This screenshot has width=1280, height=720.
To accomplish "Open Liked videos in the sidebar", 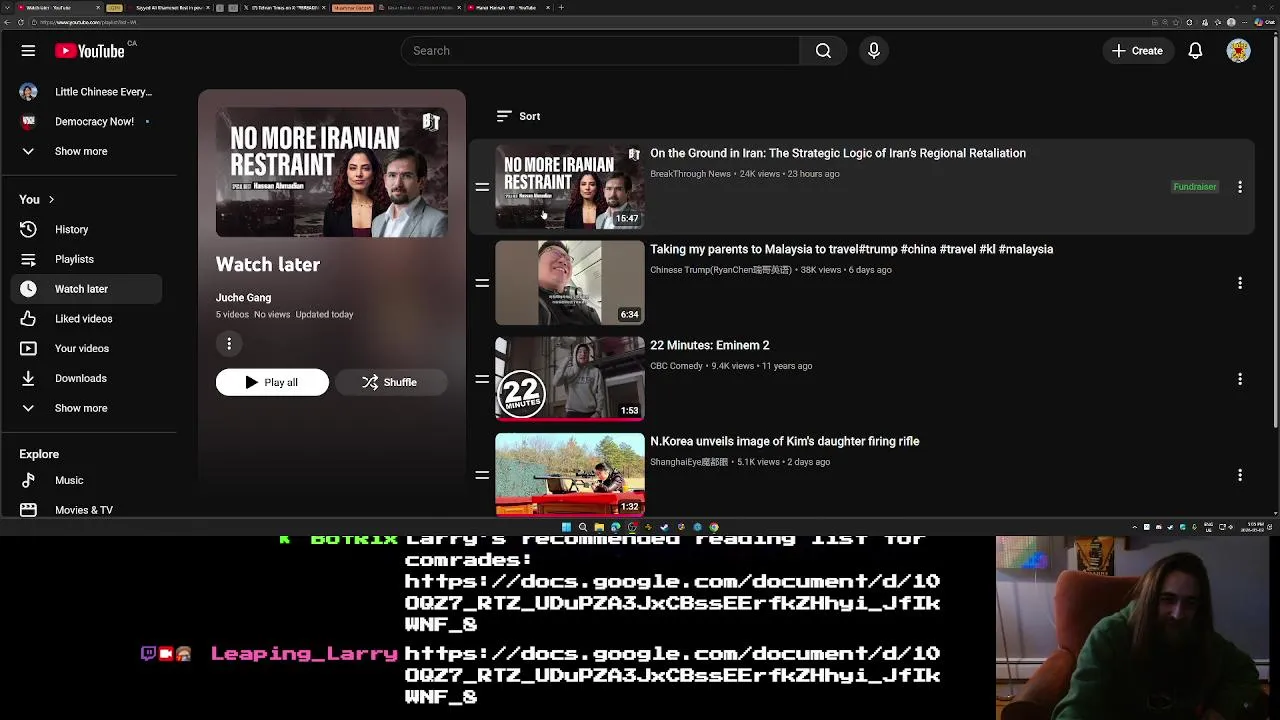I will click(x=81, y=319).
